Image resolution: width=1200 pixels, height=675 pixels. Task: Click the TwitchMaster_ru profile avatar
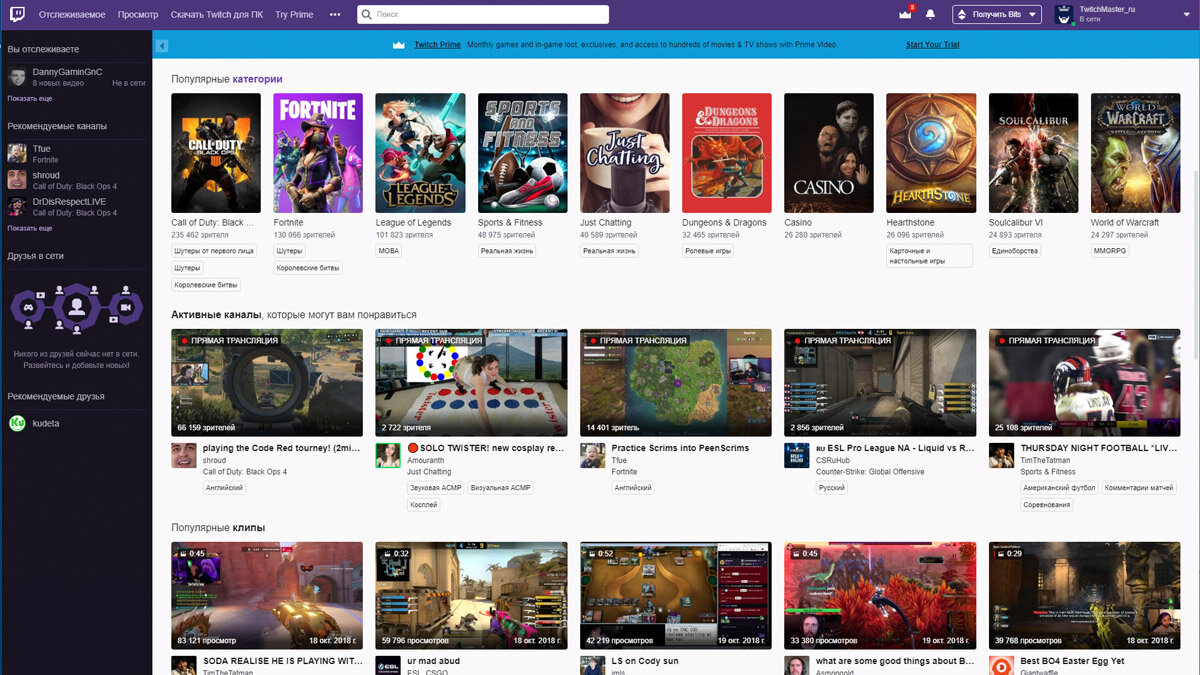pyautogui.click(x=1063, y=14)
